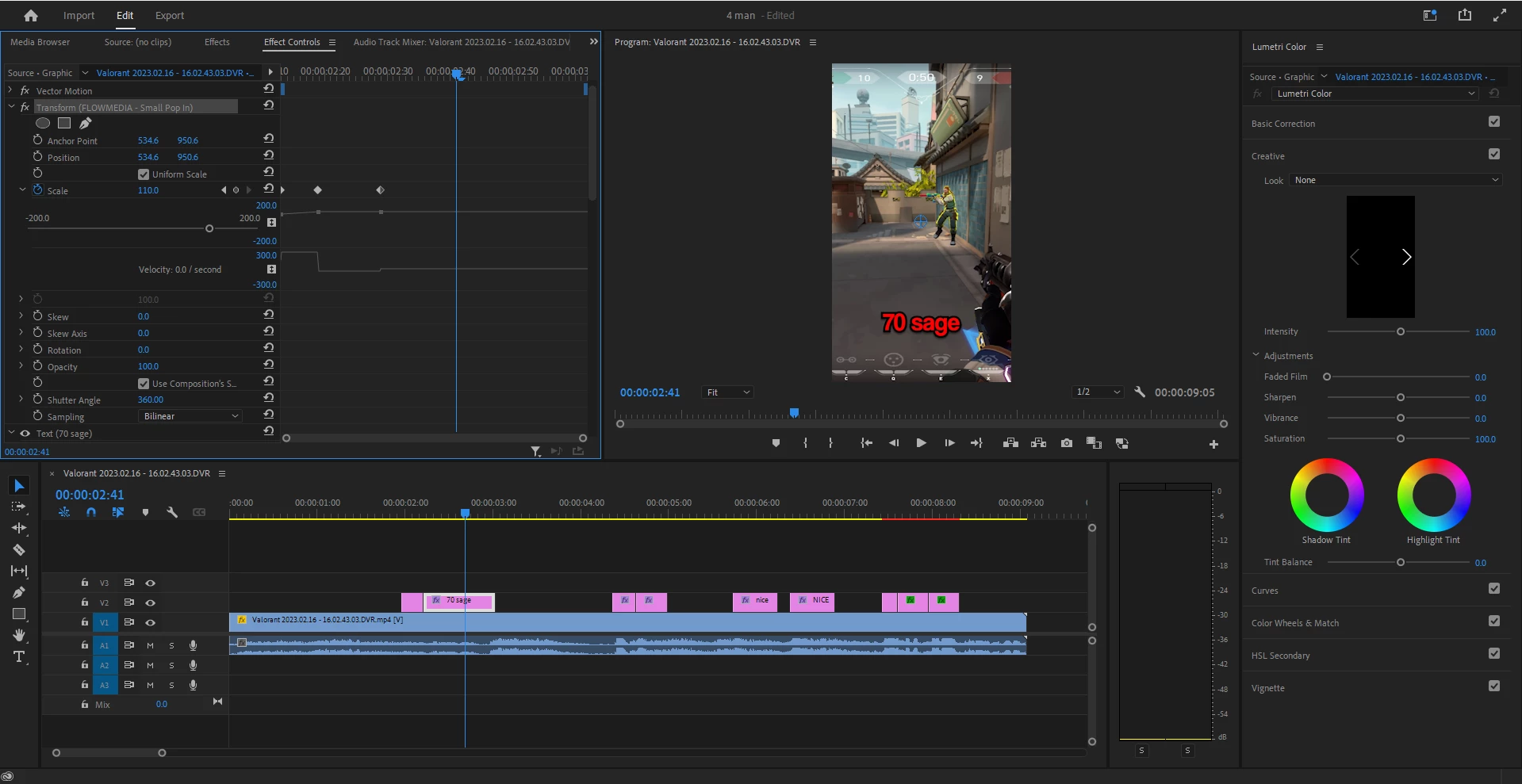Expand the Skew property

tap(21, 316)
